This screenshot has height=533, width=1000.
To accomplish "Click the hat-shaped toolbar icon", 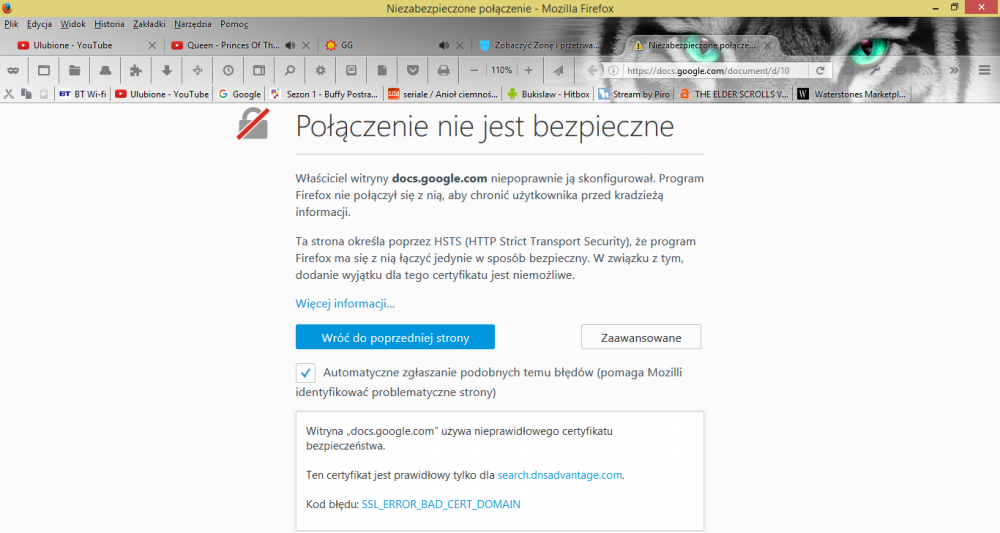I will click(105, 71).
